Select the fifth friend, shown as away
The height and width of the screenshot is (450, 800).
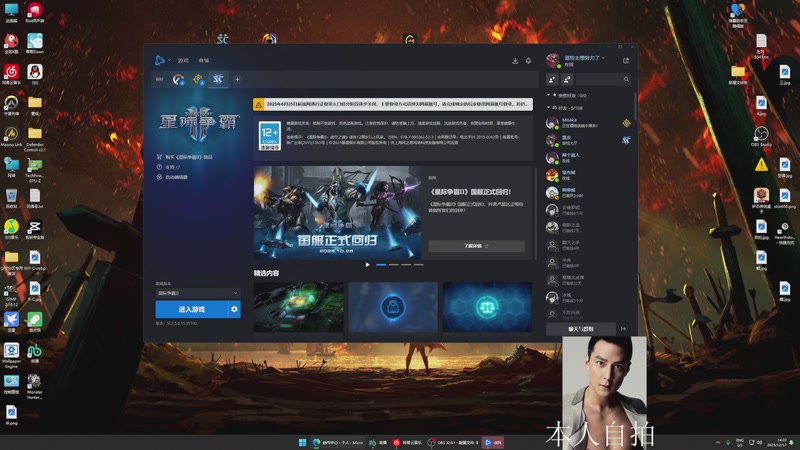pyautogui.click(x=588, y=192)
